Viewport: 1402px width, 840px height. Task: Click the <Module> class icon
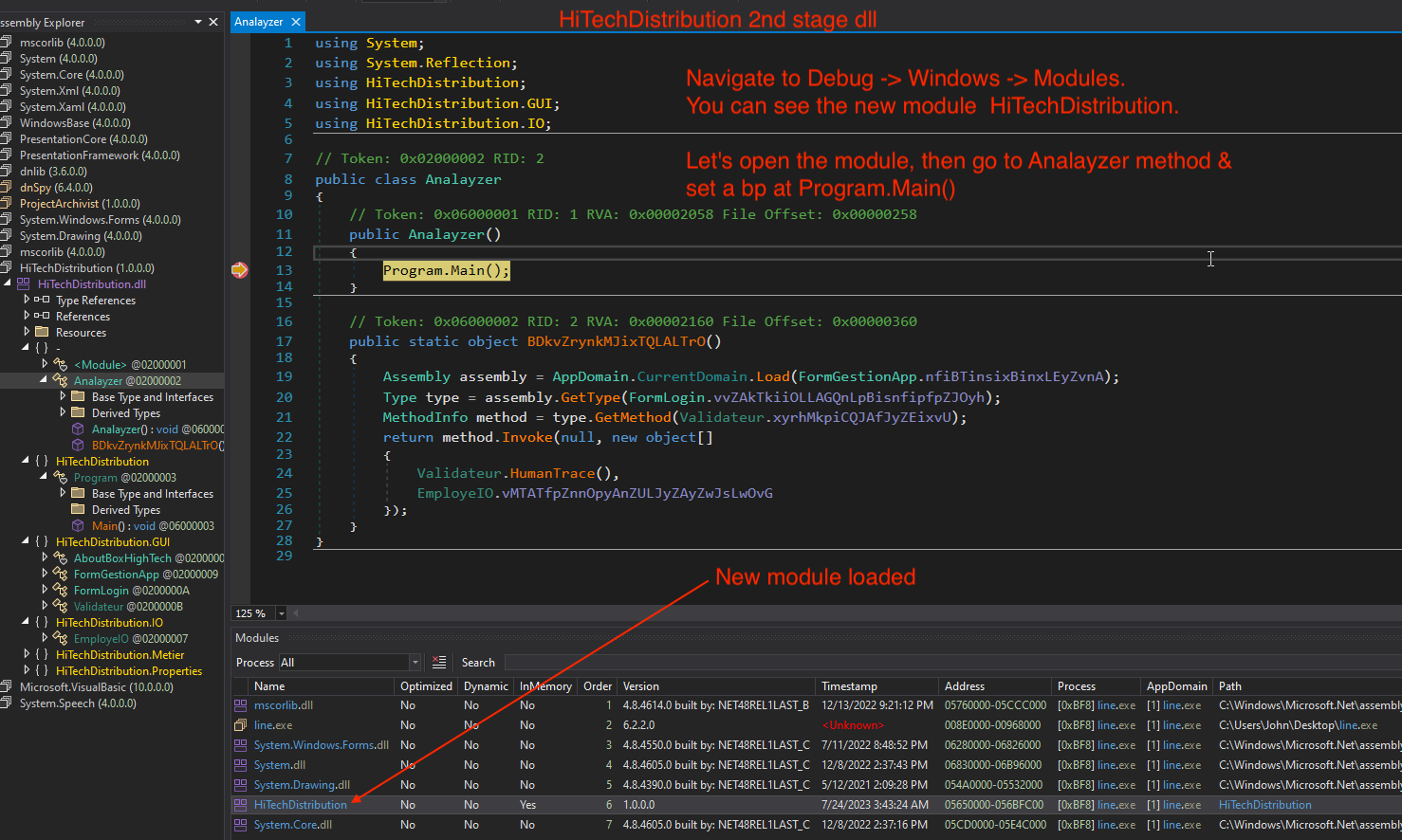(61, 365)
